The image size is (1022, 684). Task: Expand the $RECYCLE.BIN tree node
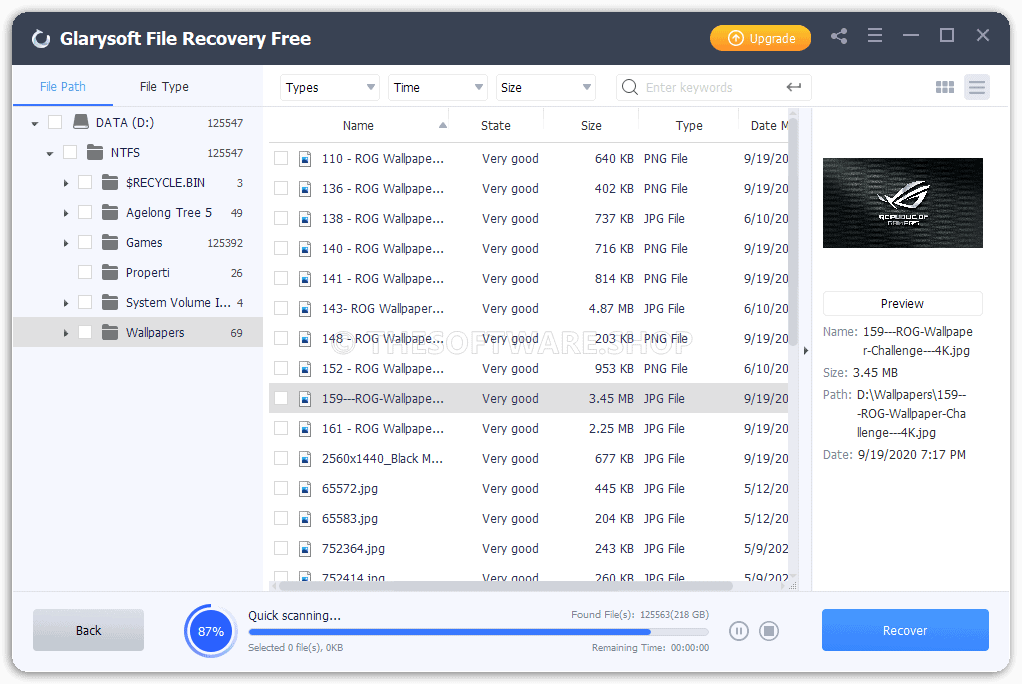65,183
